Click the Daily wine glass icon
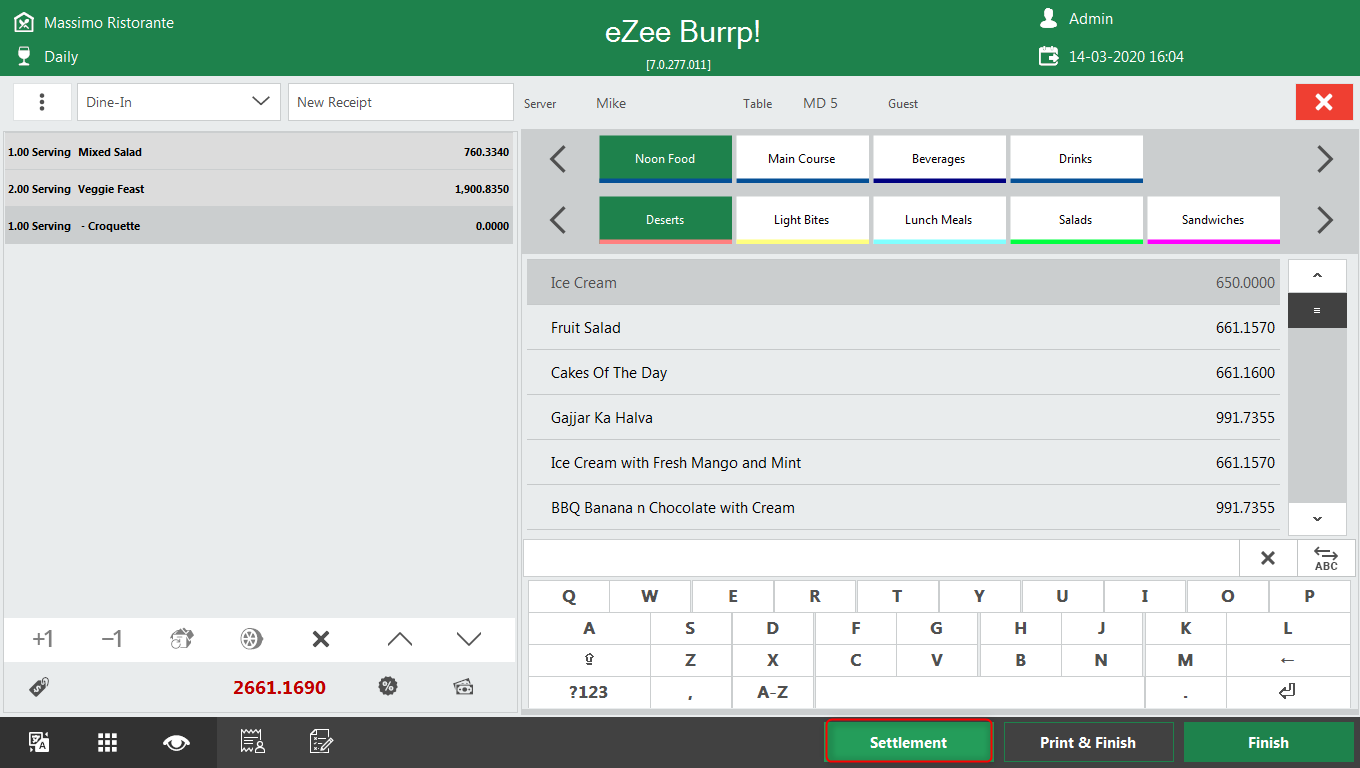The height and width of the screenshot is (768, 1360). 24,56
